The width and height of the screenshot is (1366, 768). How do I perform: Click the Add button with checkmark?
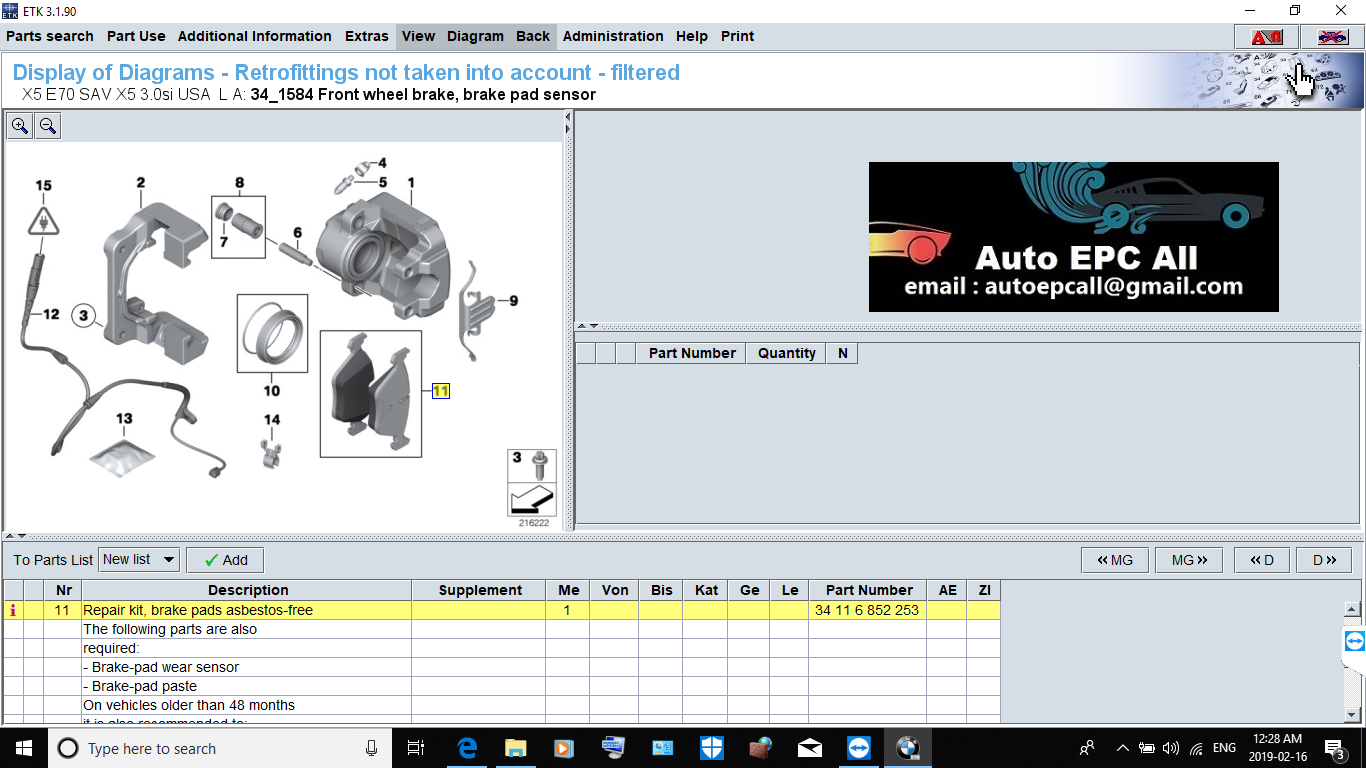[x=224, y=559]
